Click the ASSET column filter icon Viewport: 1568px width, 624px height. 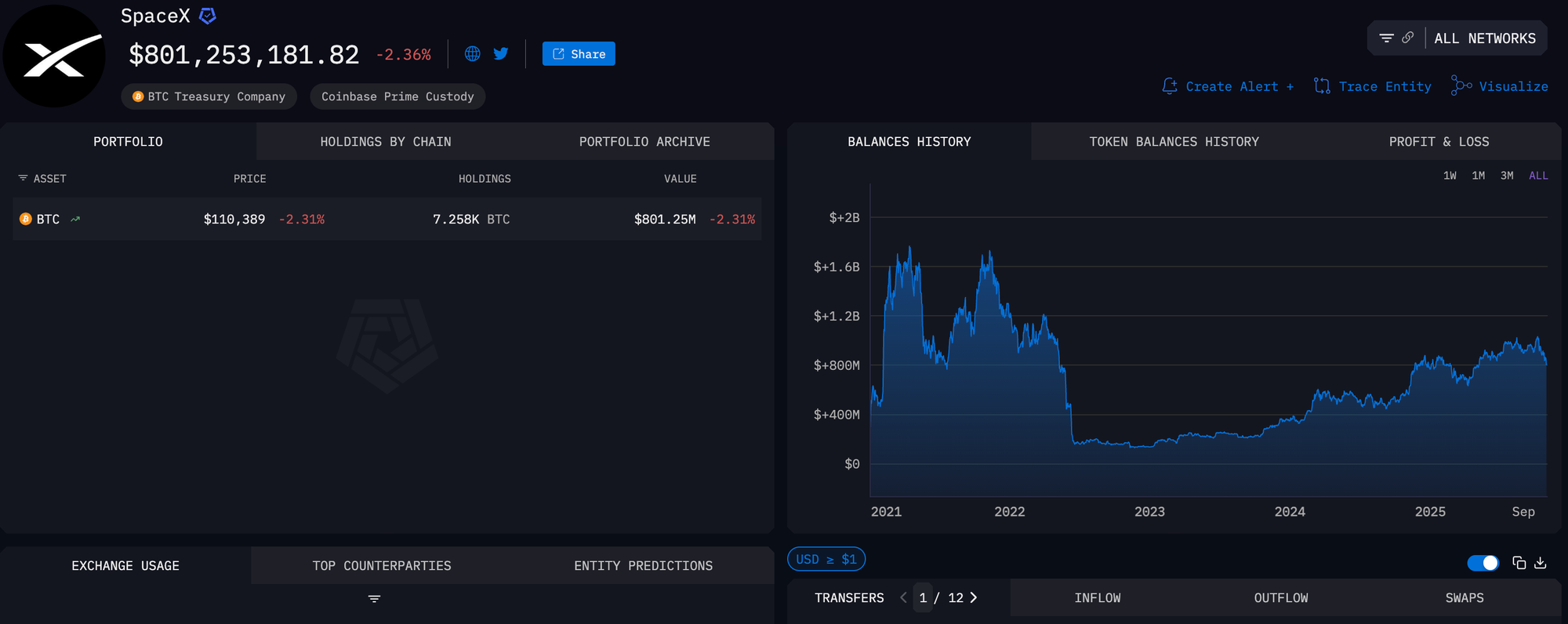tap(23, 179)
